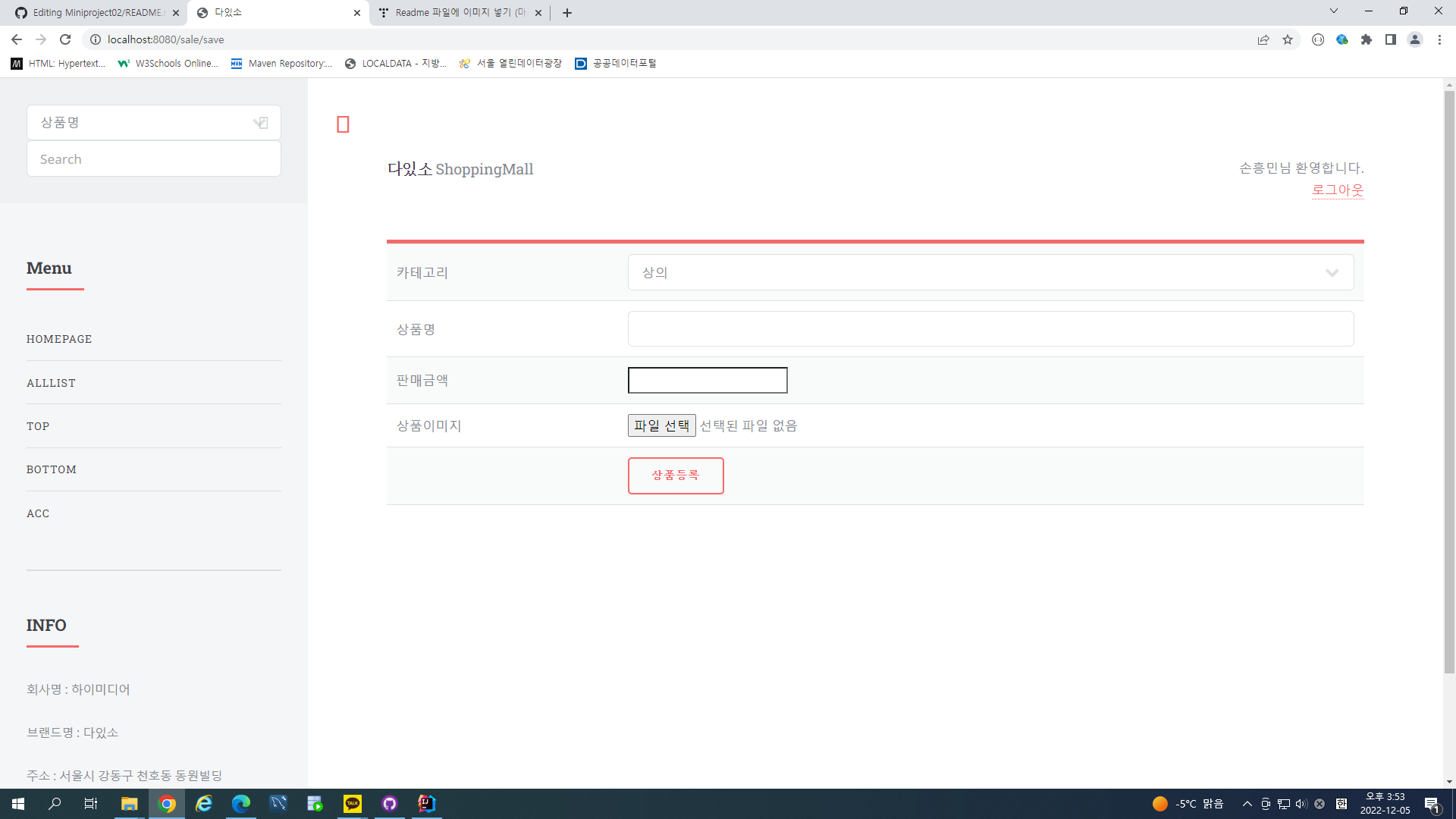
Task: Click the 브랜드명 : 다있소 text
Action: point(73,733)
